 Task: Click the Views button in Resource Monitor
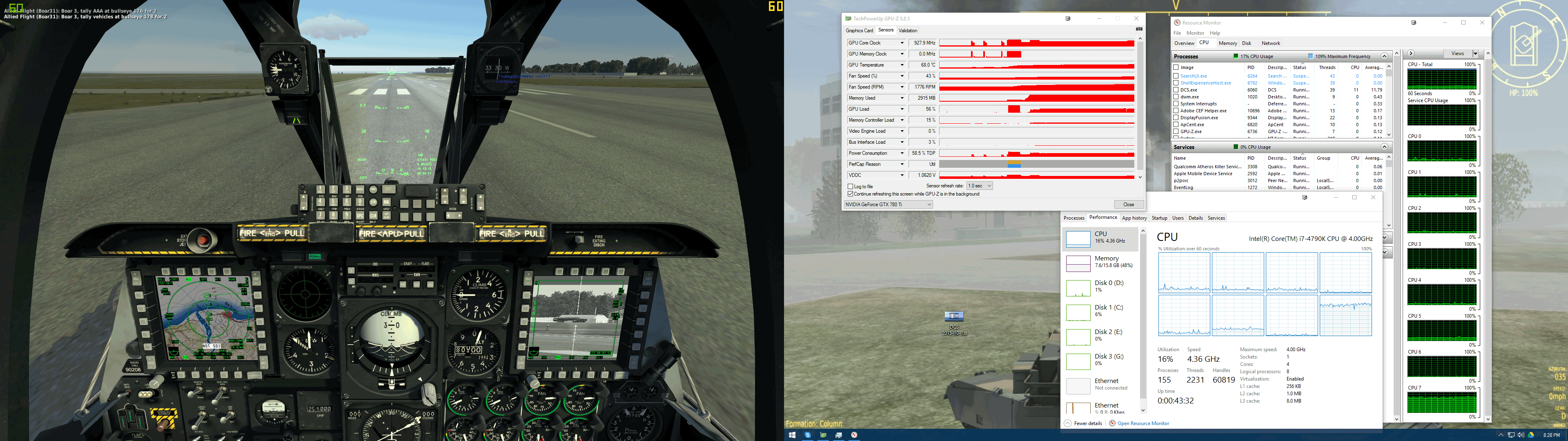pyautogui.click(x=1457, y=53)
